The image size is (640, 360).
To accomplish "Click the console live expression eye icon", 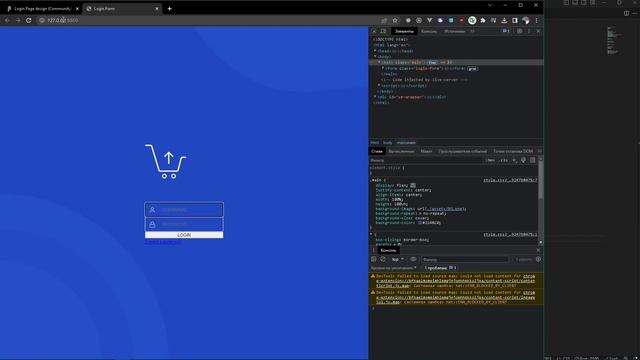I will (413, 259).
